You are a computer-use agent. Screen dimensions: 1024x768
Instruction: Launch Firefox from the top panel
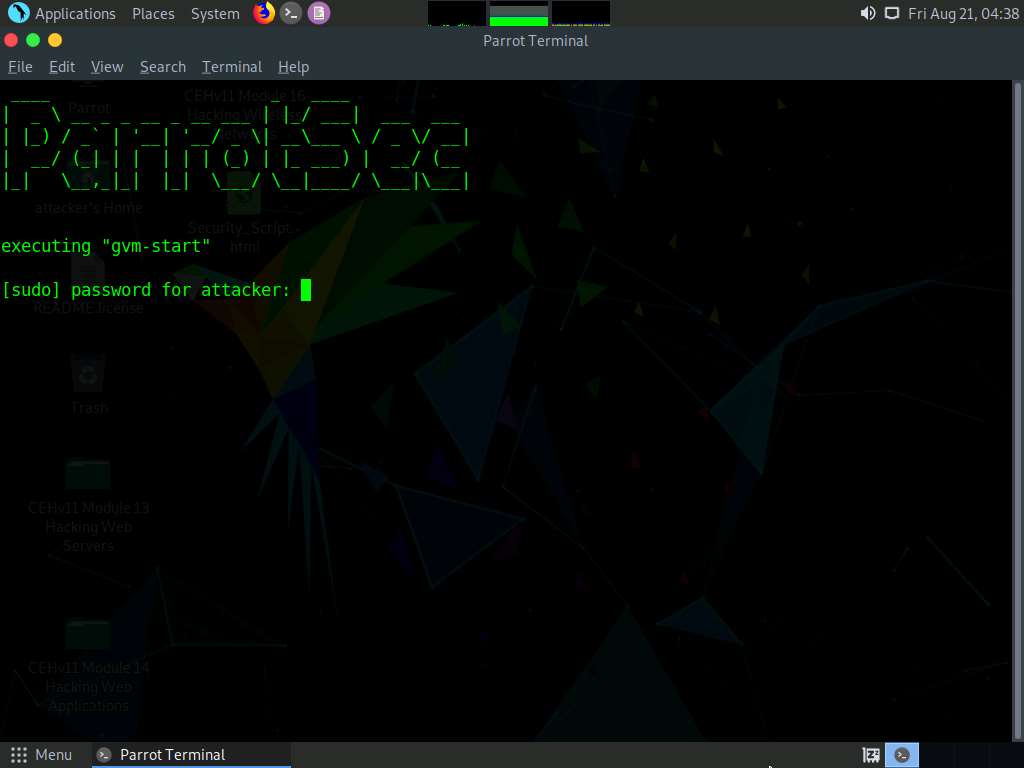(264, 13)
